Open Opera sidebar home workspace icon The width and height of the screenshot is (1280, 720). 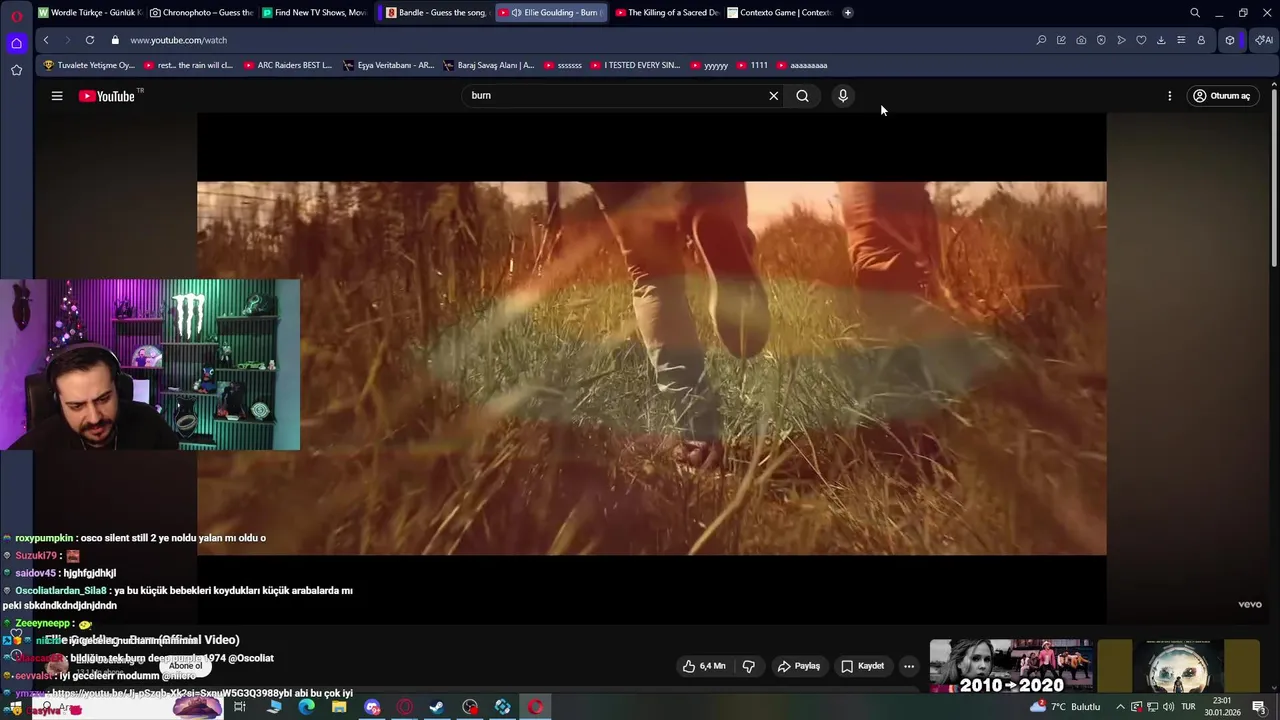pyautogui.click(x=16, y=43)
